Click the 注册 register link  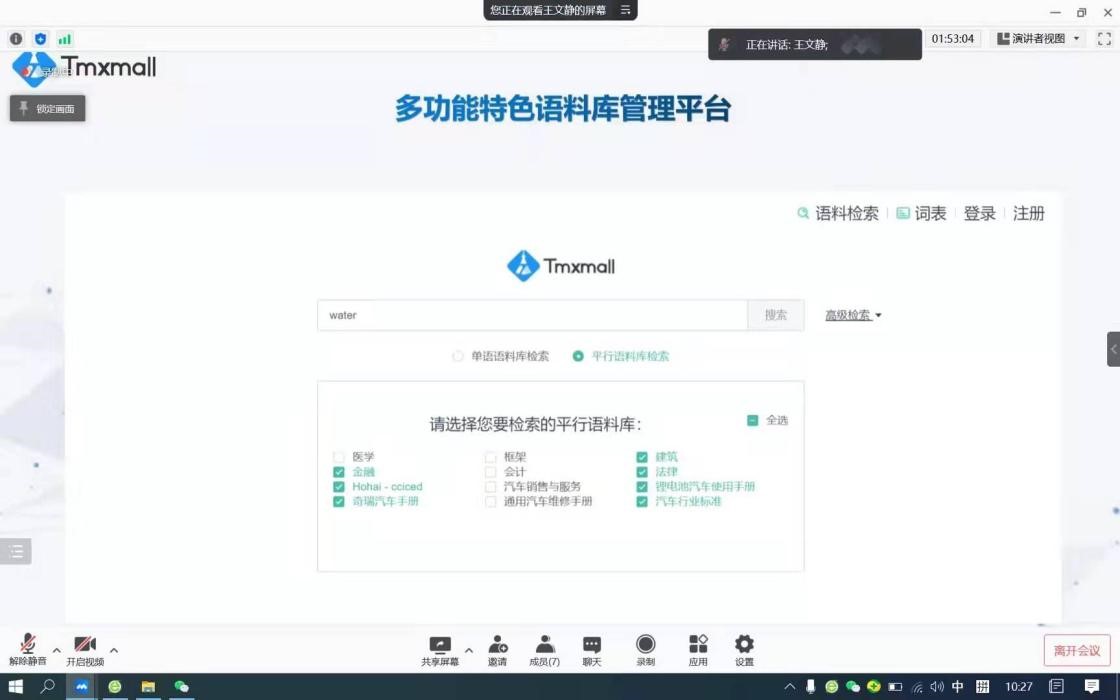point(1029,214)
